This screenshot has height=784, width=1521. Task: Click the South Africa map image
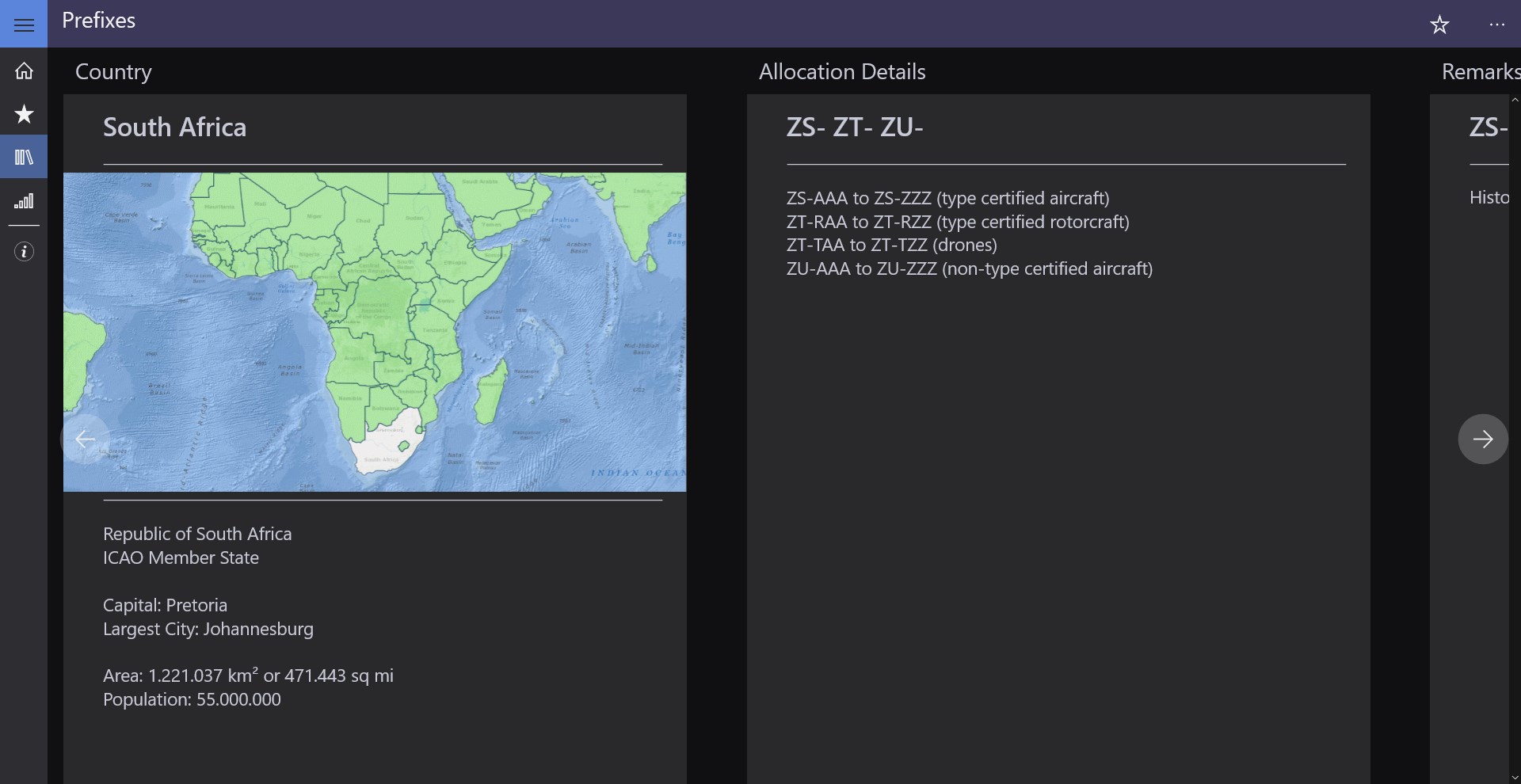point(375,332)
